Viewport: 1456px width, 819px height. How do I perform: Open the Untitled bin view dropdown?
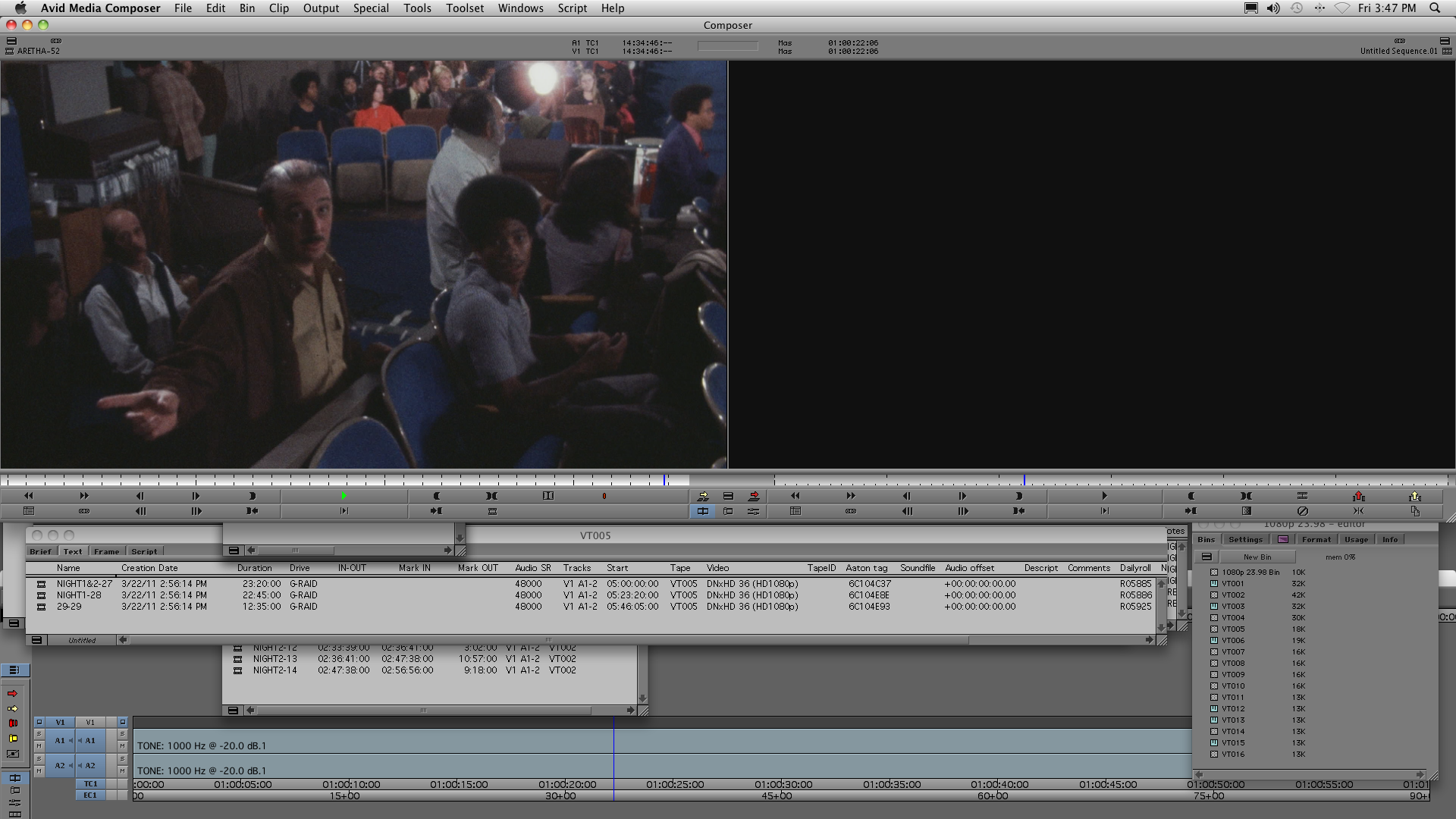pos(82,640)
